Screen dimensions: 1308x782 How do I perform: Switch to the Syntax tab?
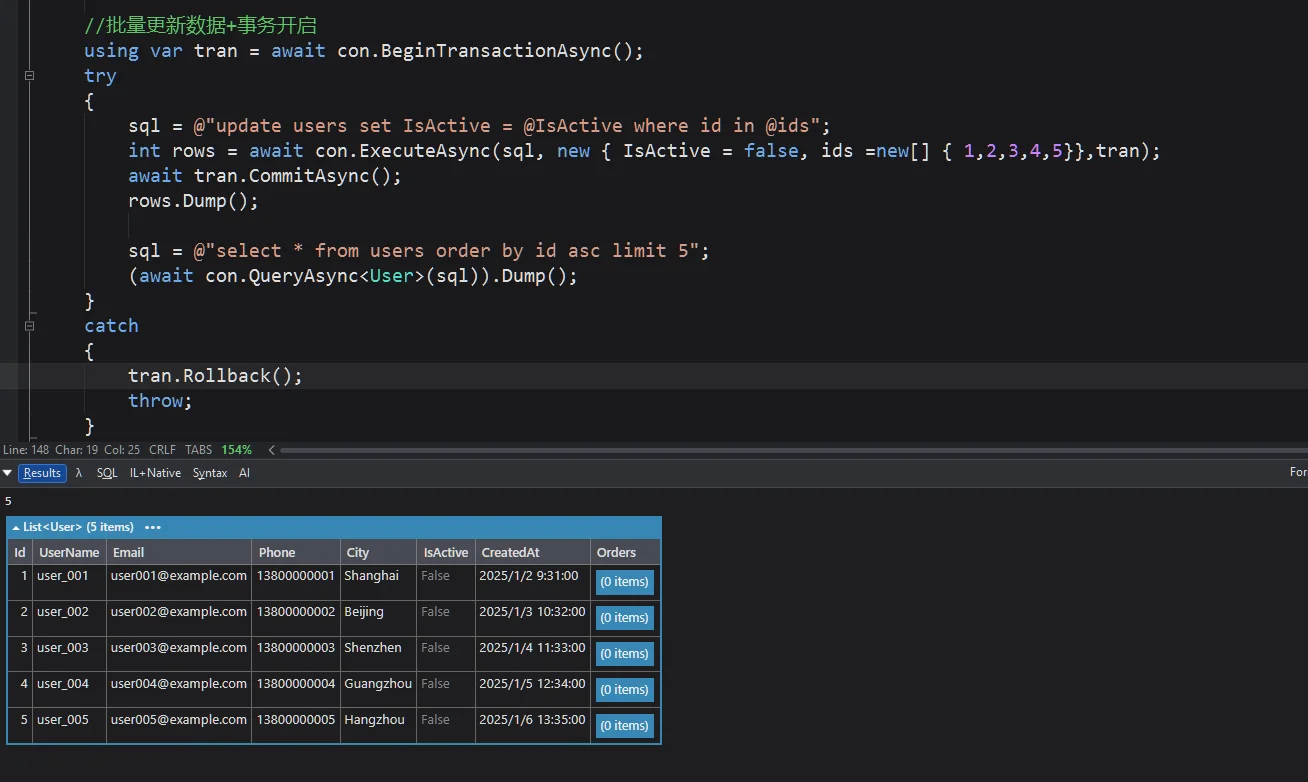click(210, 473)
